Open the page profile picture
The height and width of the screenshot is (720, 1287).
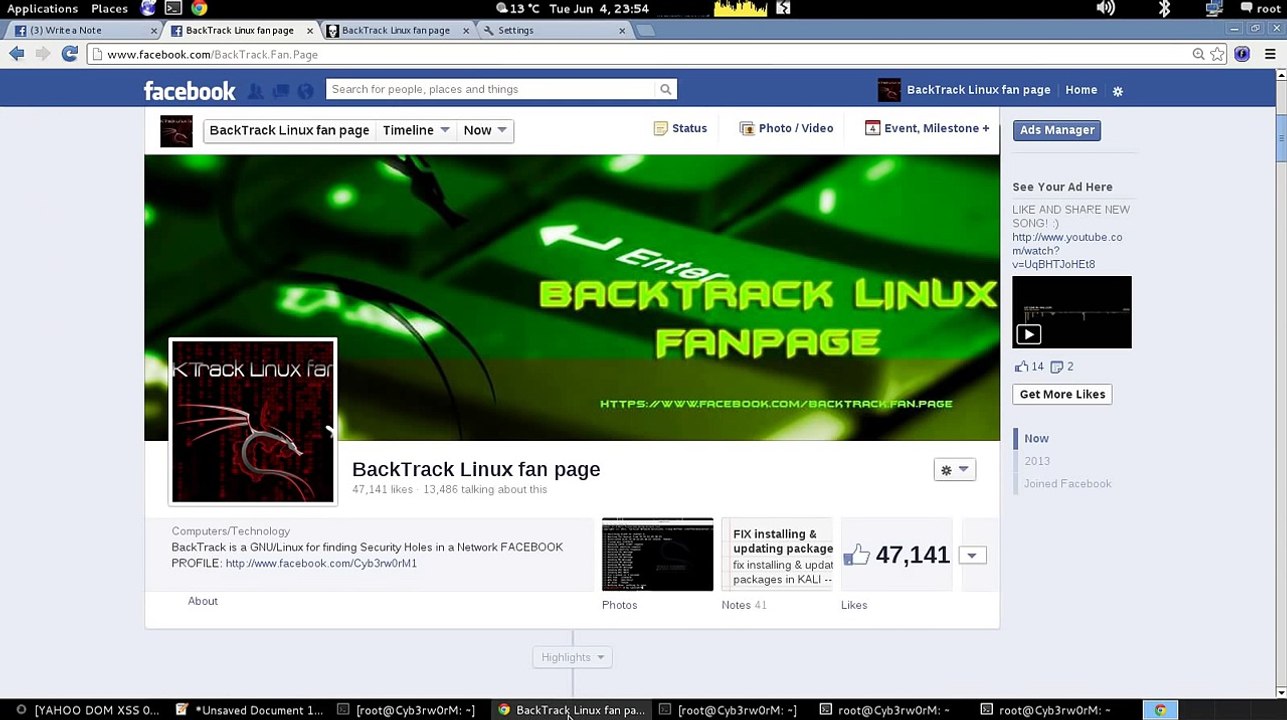coord(253,421)
